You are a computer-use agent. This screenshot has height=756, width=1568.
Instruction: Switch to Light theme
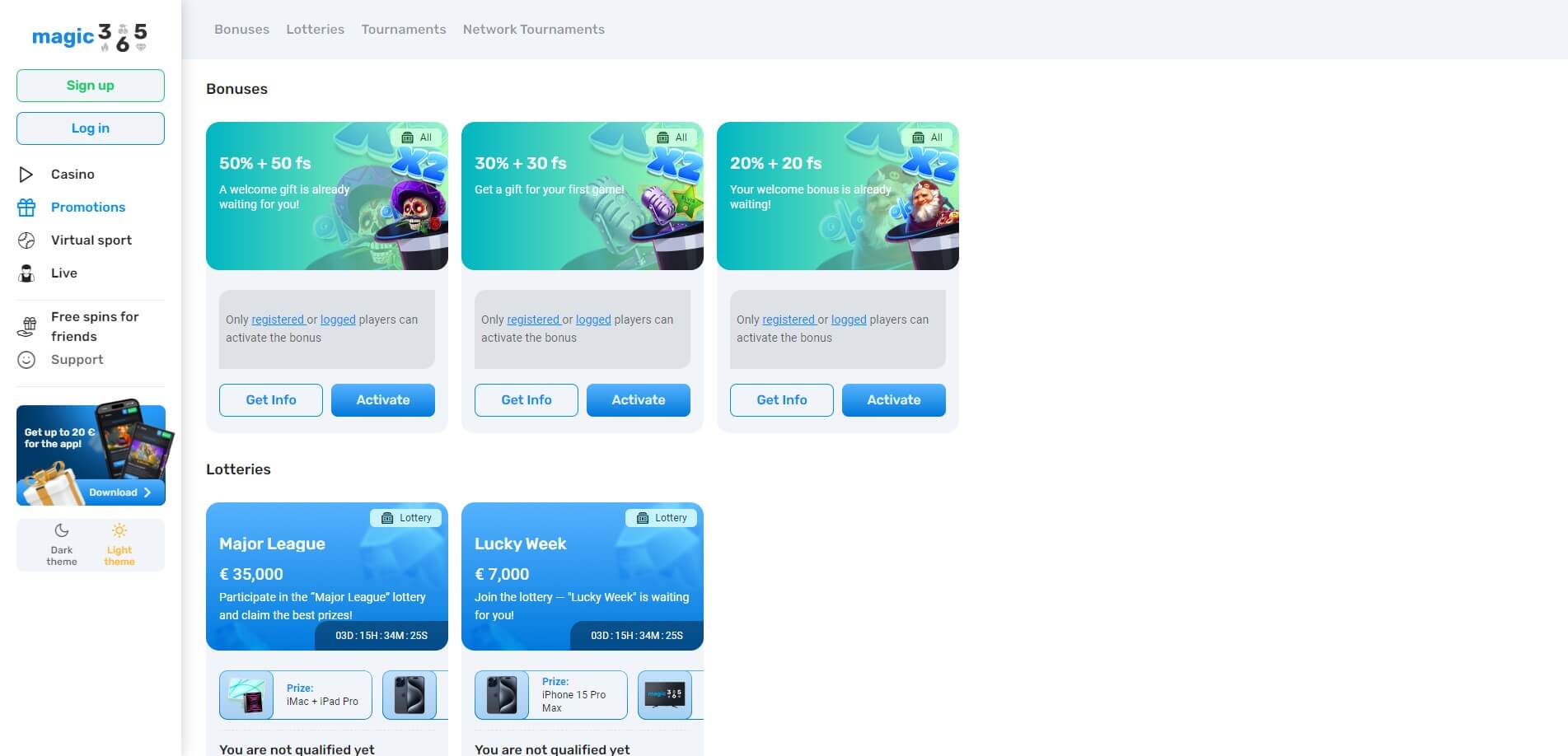point(119,544)
